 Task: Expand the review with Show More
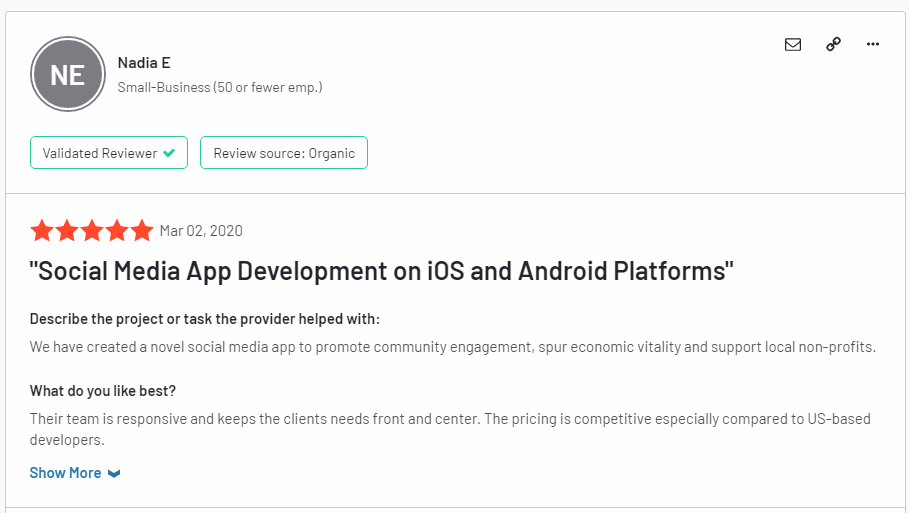[x=65, y=473]
